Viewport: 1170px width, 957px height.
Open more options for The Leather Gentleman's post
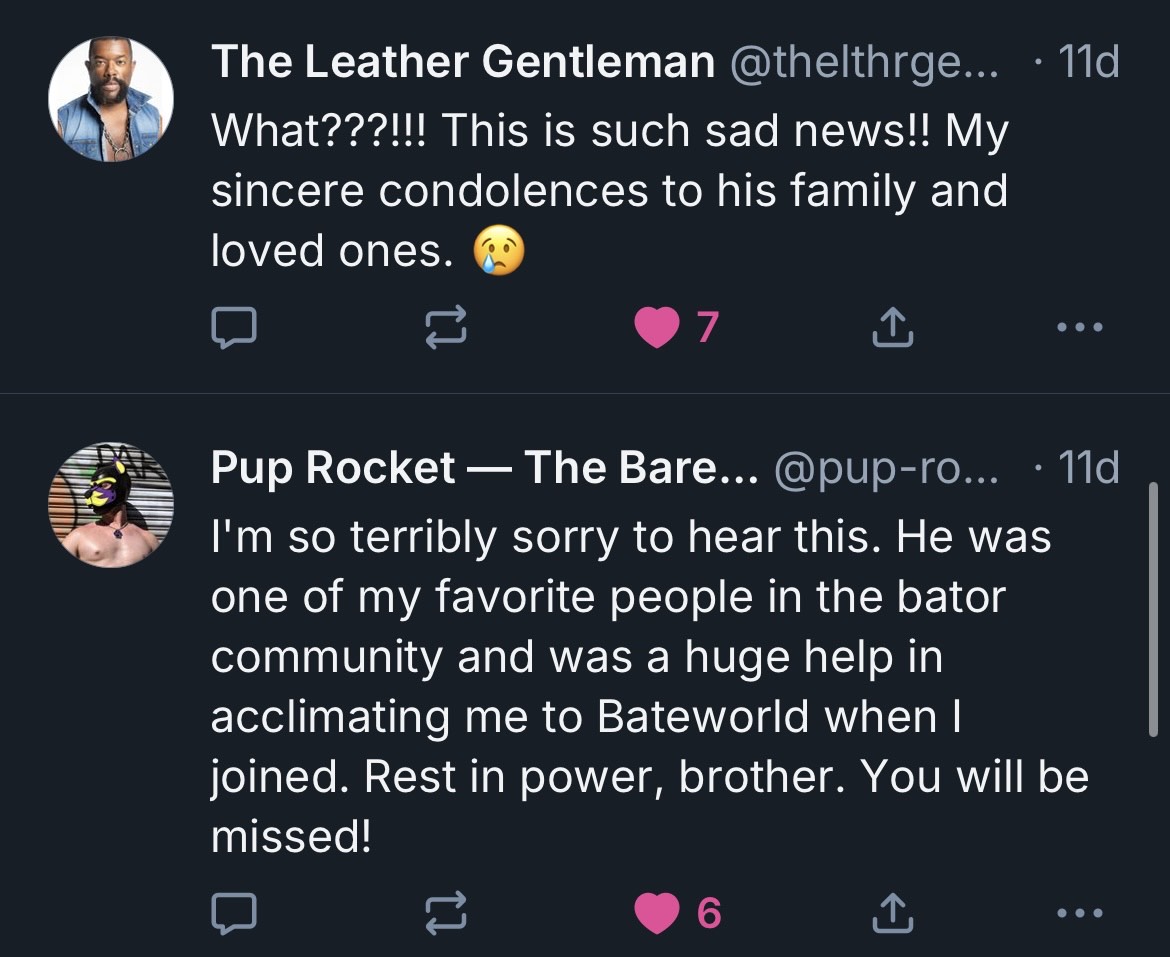click(x=1080, y=327)
